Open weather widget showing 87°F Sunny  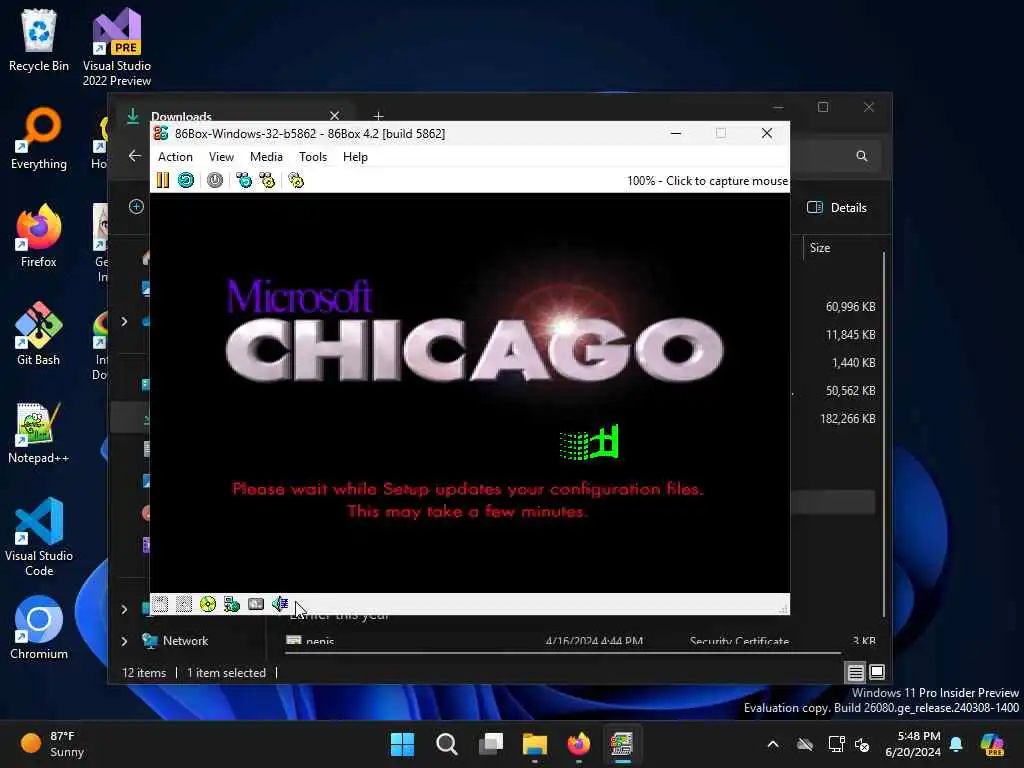tap(52, 744)
